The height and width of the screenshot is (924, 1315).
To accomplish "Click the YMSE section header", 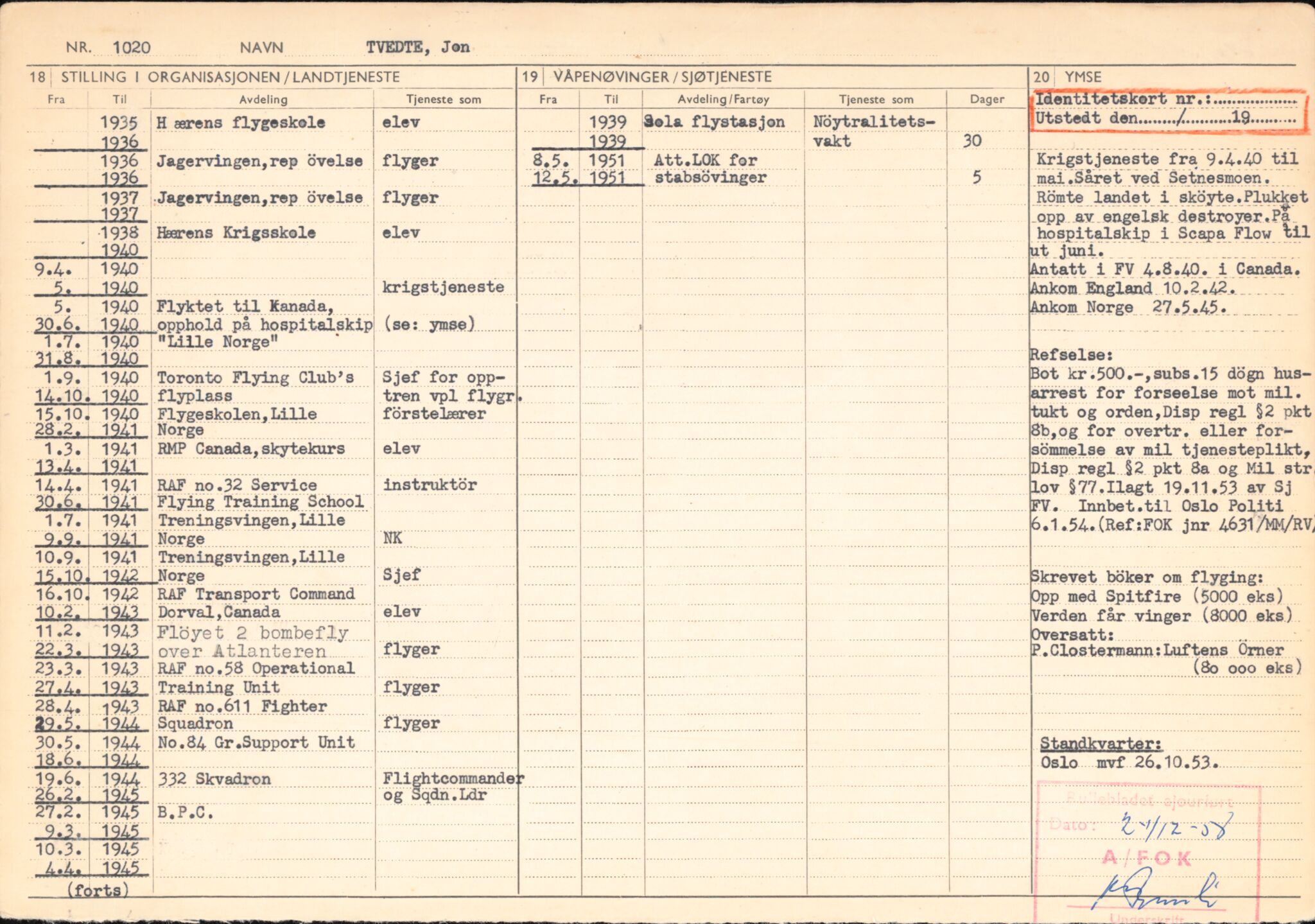I will [x=1083, y=77].
